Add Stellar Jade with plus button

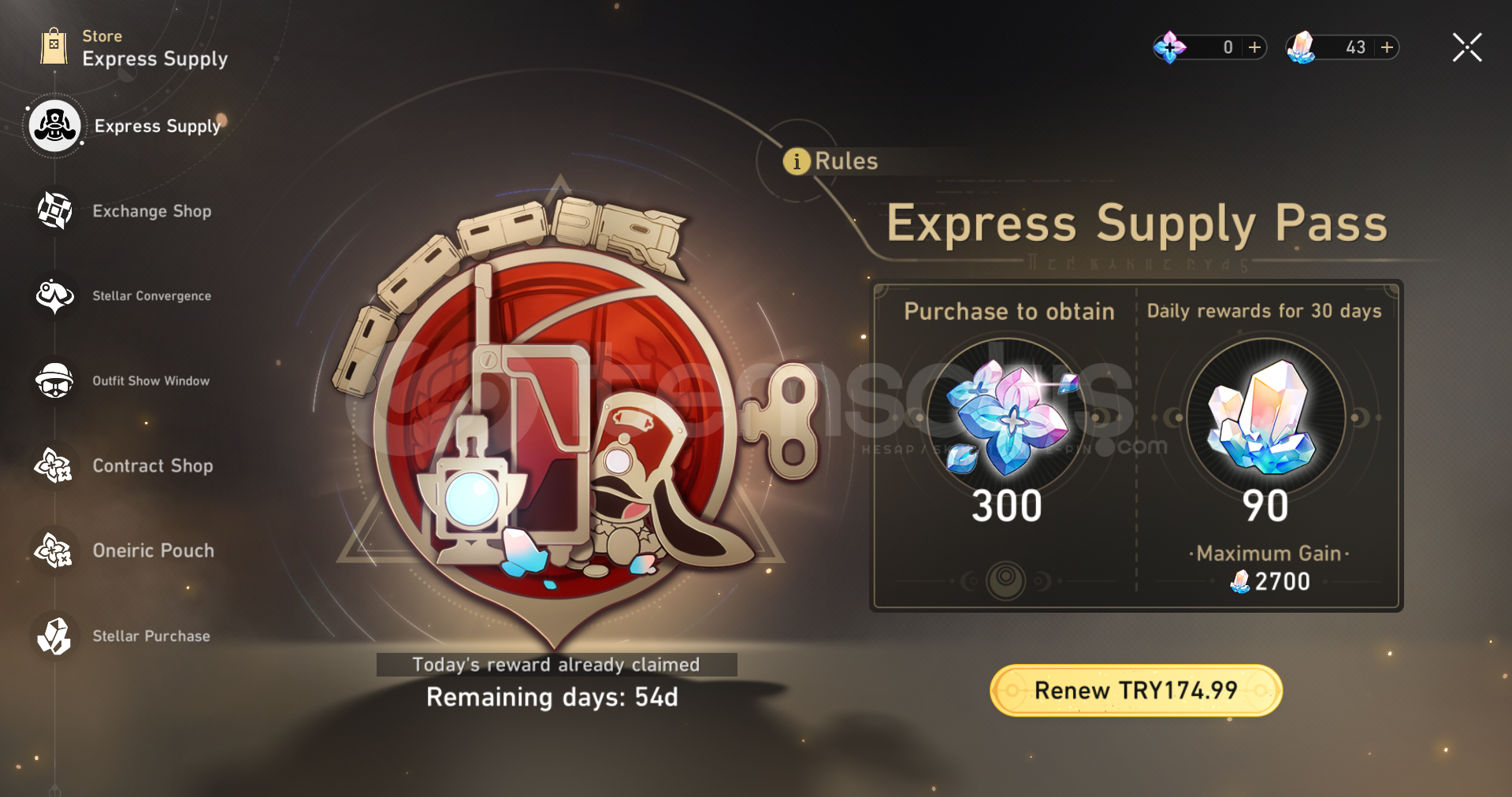coord(1388,47)
